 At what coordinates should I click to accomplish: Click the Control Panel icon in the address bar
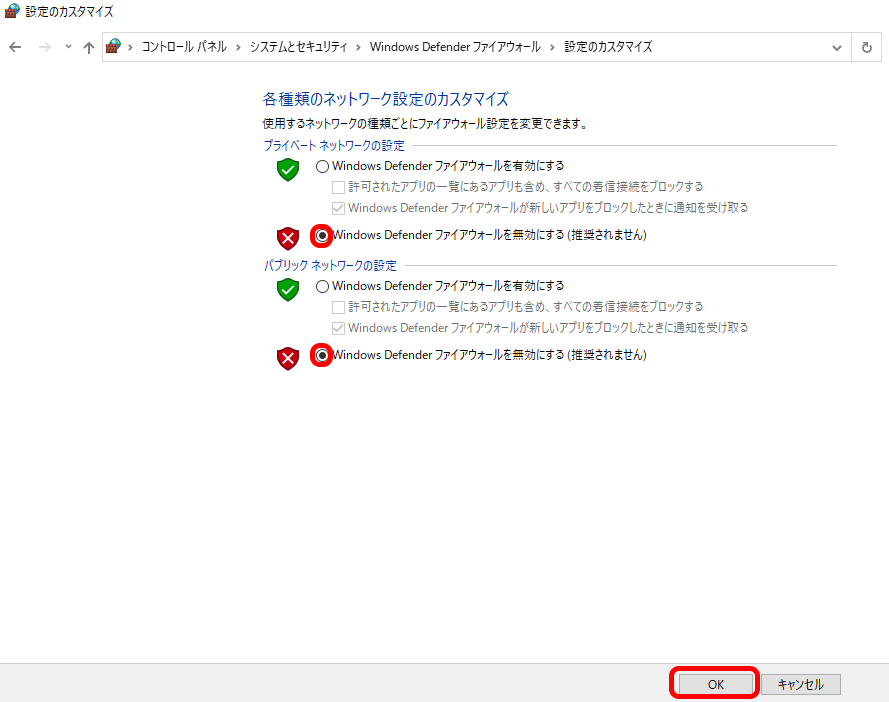(113, 46)
